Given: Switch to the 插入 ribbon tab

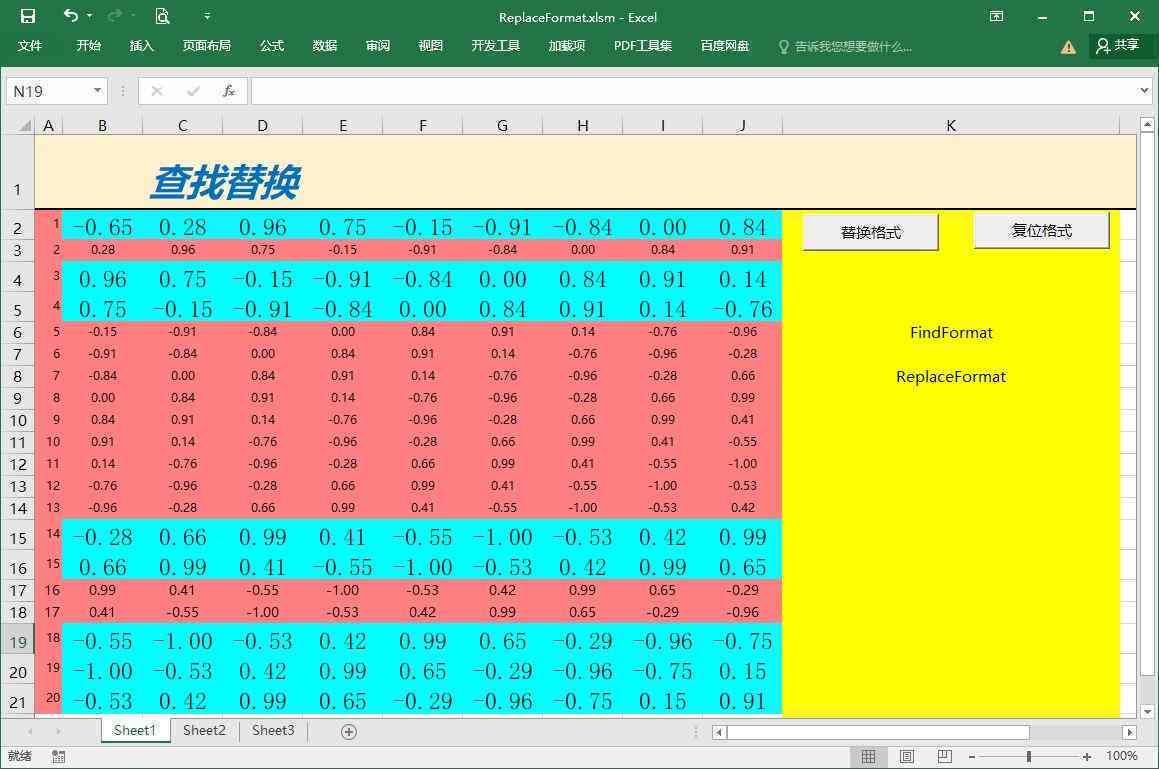Looking at the screenshot, I should click(x=141, y=46).
